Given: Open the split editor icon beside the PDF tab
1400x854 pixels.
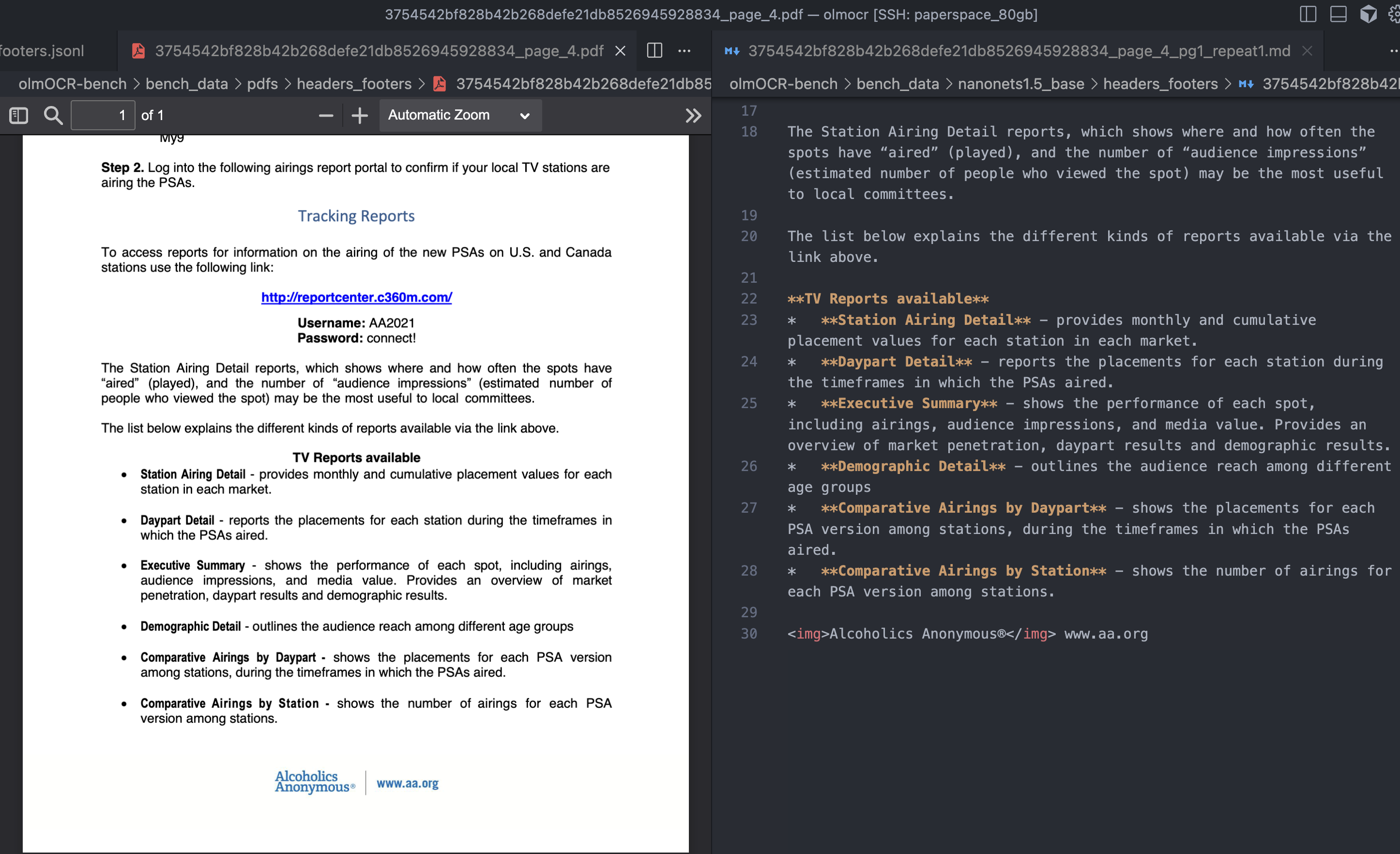Looking at the screenshot, I should click(654, 50).
